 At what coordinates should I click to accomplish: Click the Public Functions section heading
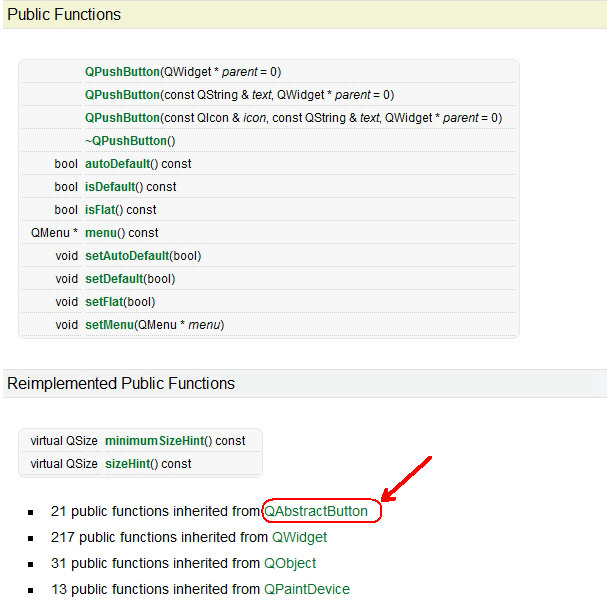64,15
